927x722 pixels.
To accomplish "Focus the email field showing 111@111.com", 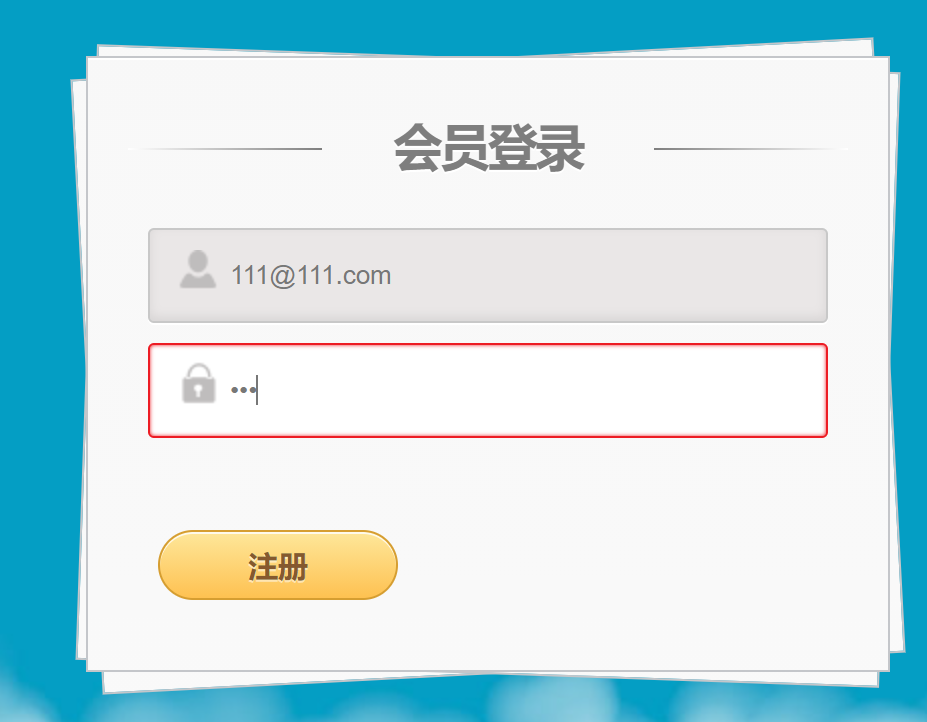I will click(488, 276).
